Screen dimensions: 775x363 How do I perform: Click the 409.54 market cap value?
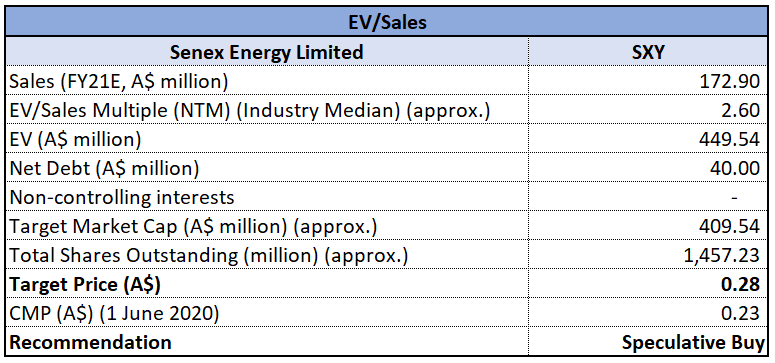729,227
